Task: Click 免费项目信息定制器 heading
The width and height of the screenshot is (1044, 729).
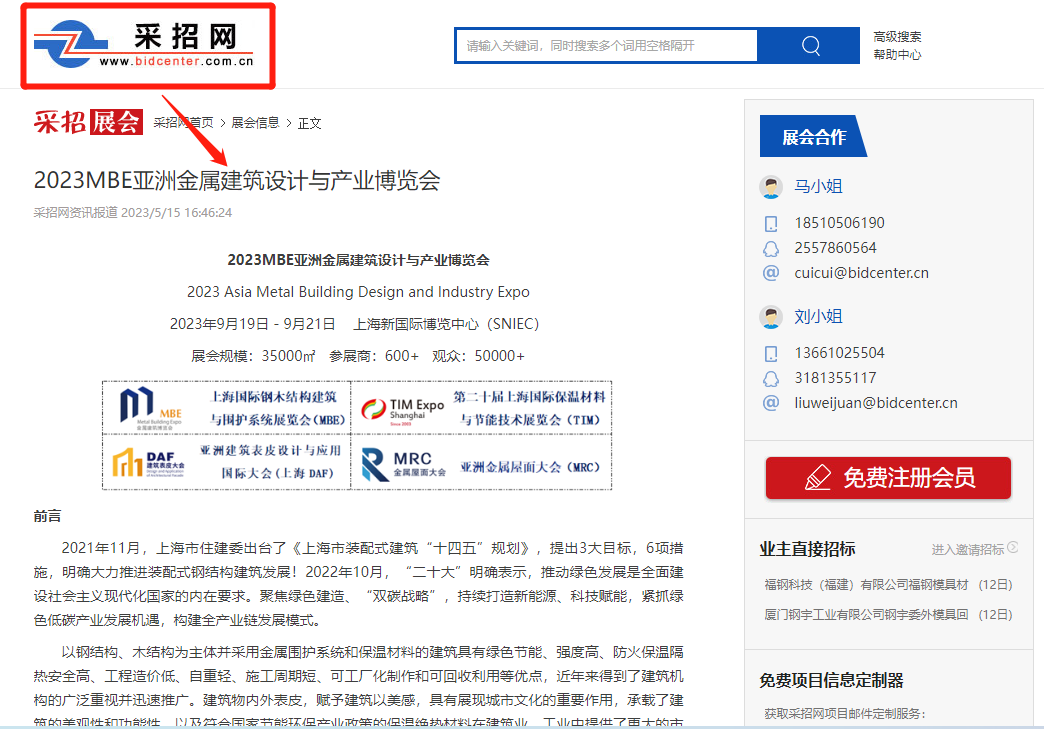Action: pos(831,680)
